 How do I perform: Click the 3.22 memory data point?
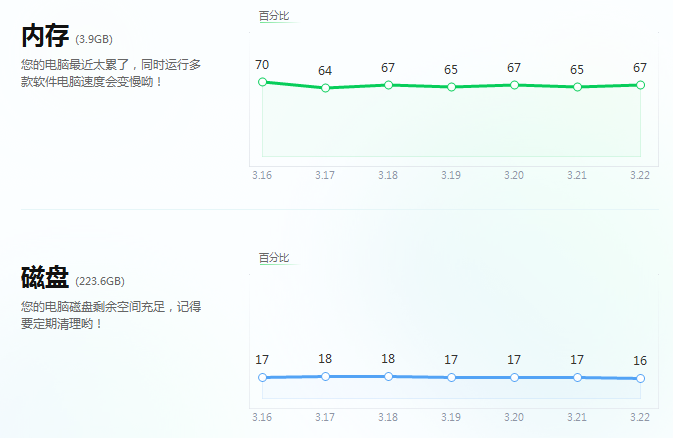point(640,85)
